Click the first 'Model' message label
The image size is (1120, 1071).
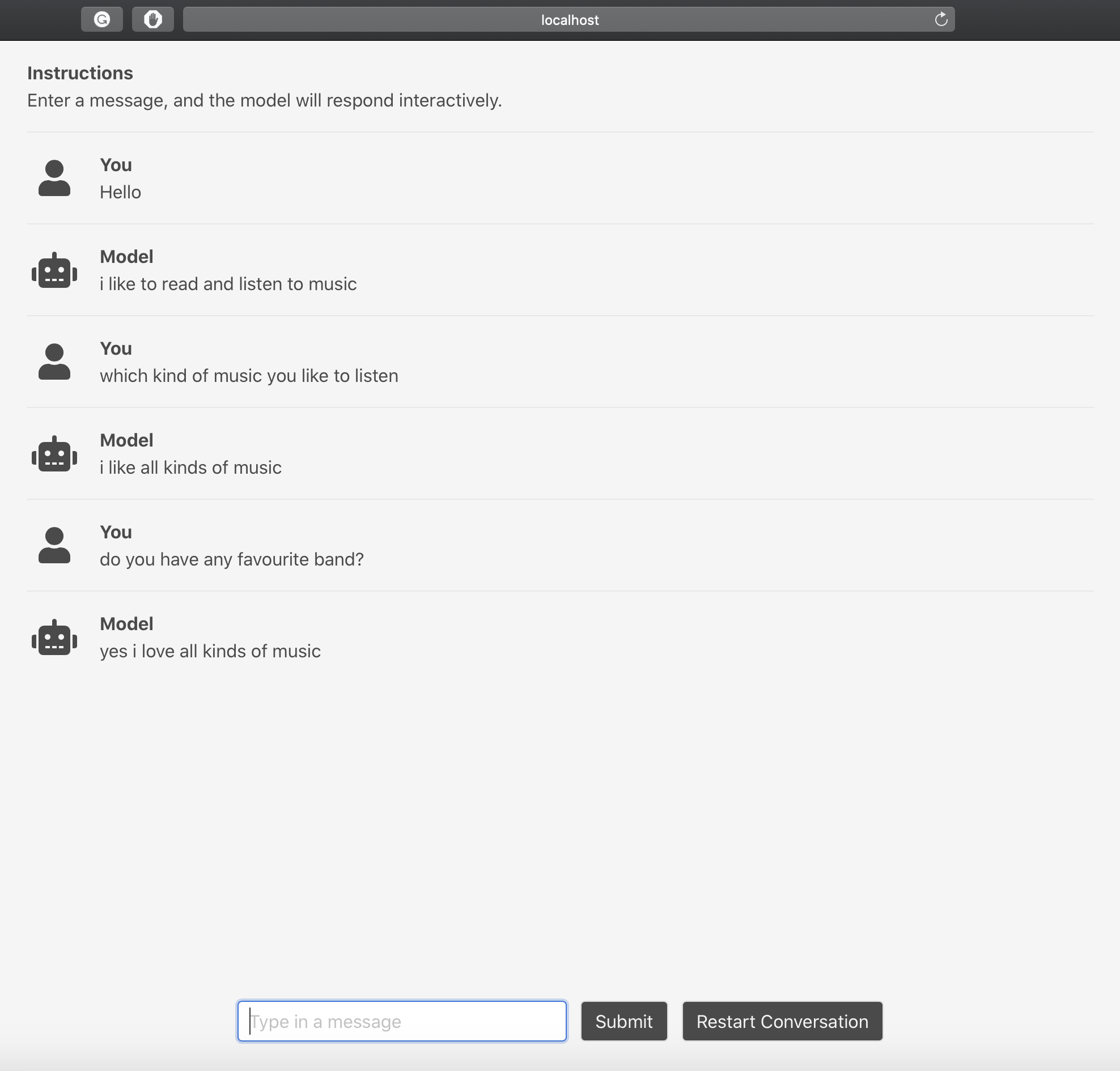126,257
